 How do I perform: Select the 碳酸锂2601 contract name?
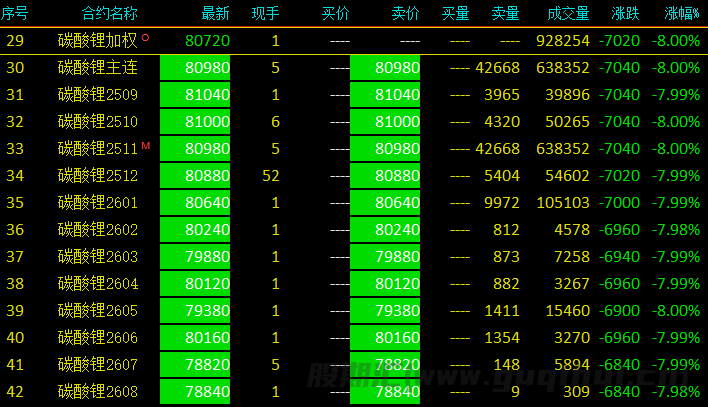pos(96,203)
